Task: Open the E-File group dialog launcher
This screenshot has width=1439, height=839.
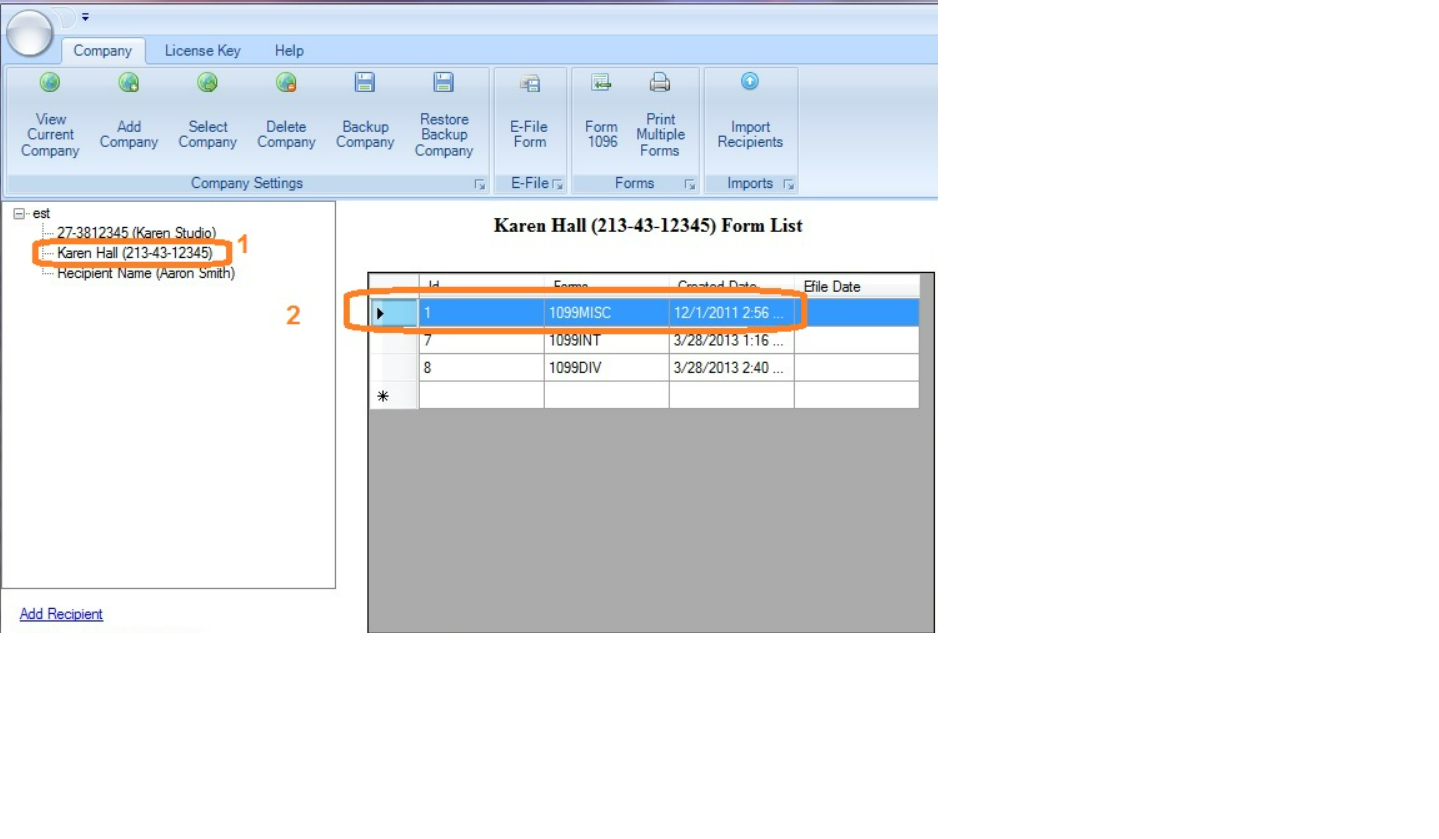Action: 558,184
